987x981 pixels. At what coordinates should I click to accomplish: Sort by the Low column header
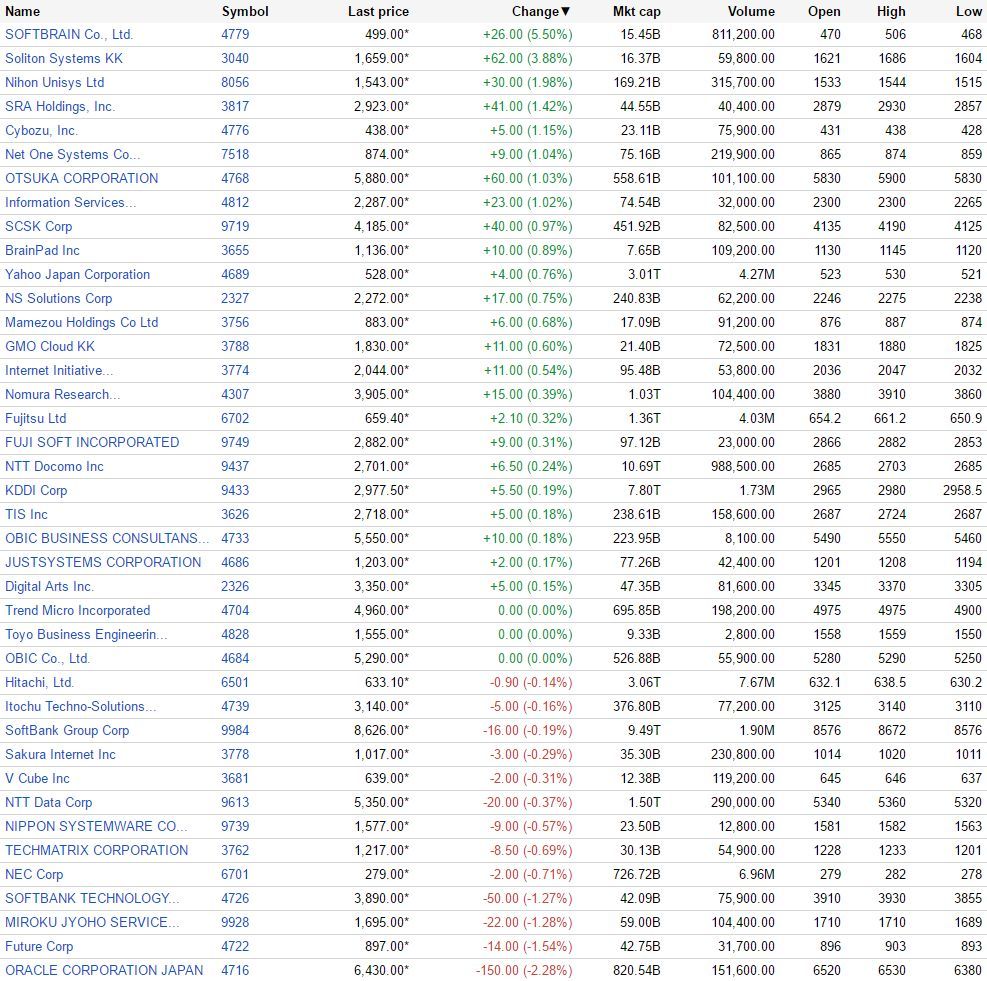pyautogui.click(x=968, y=11)
